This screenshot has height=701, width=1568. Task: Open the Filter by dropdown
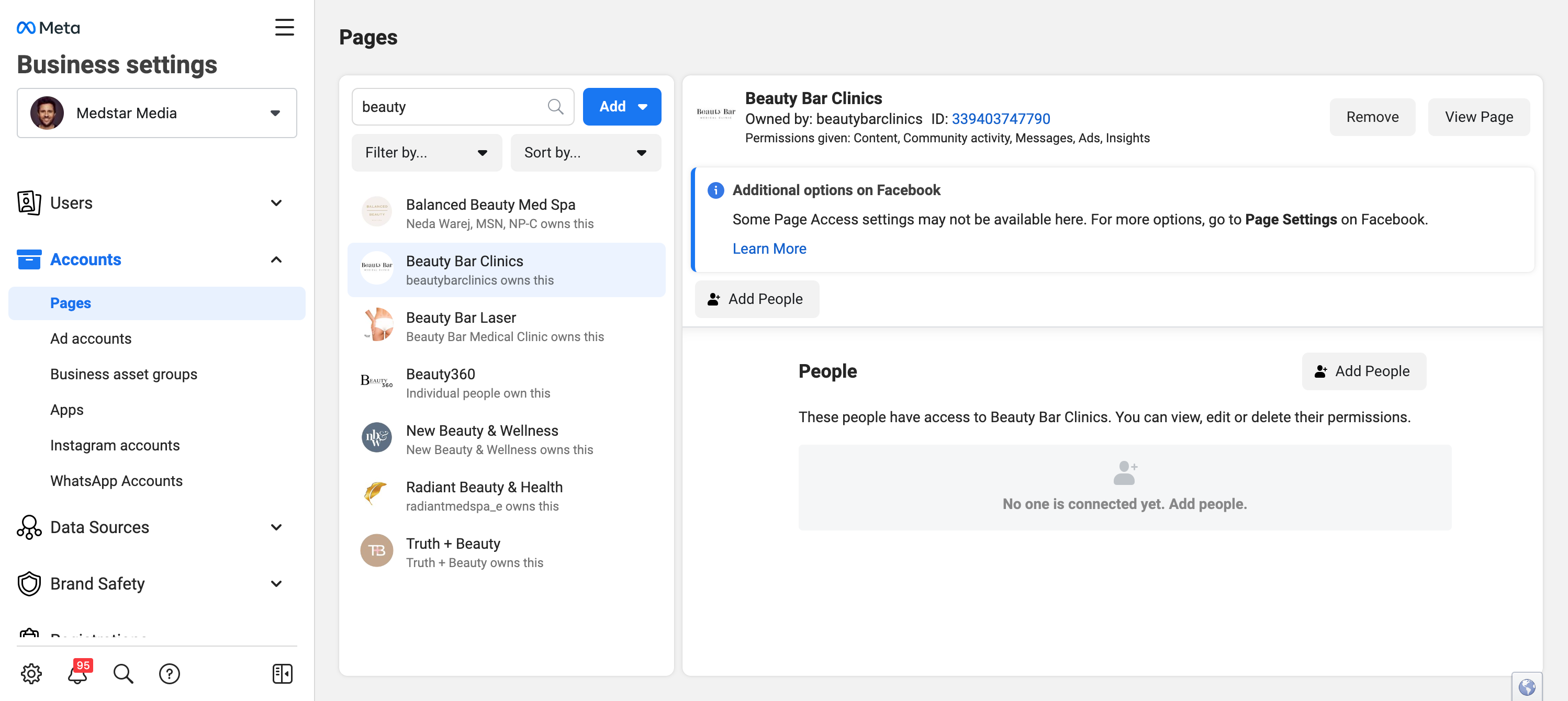point(427,152)
